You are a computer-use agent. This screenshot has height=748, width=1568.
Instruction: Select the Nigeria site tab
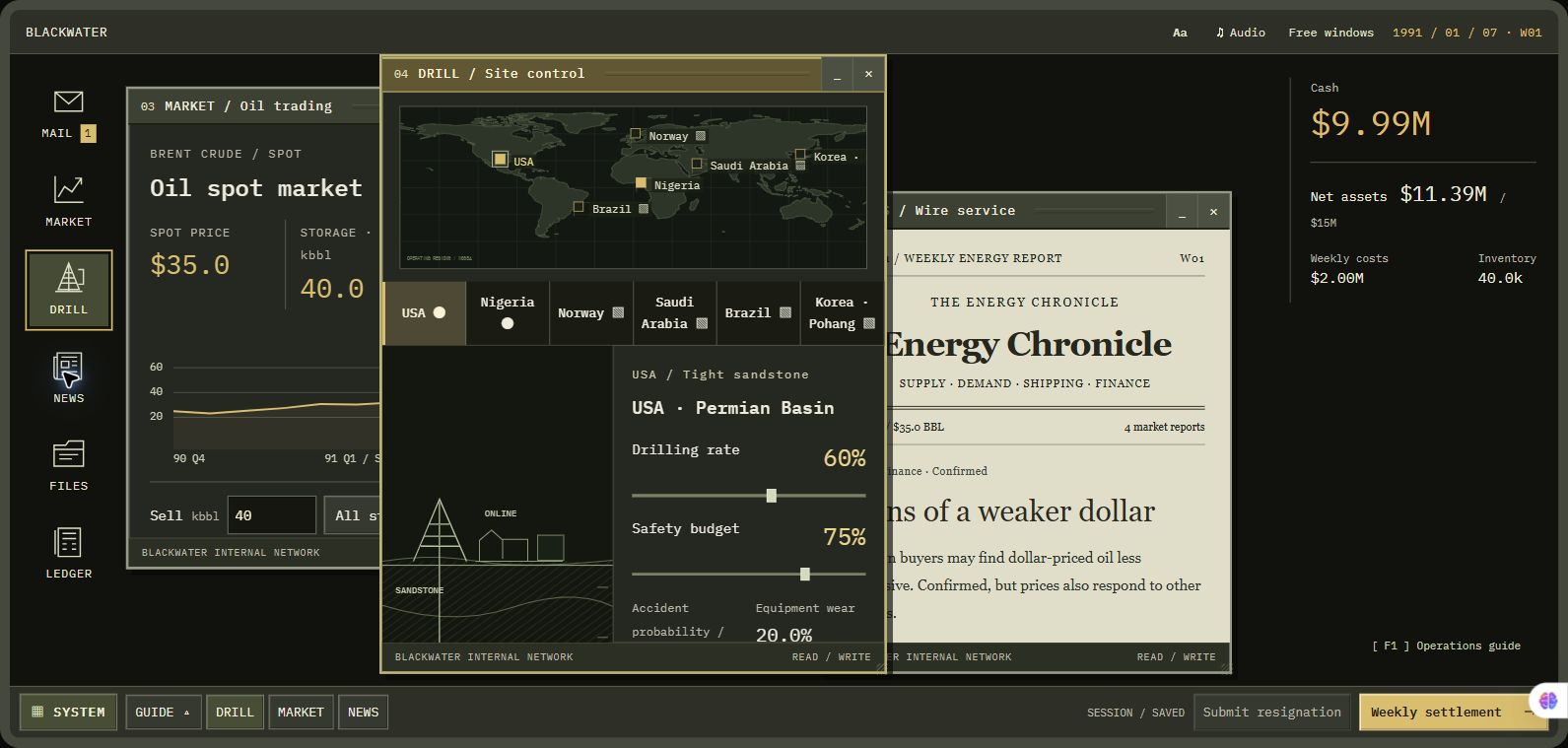point(507,312)
